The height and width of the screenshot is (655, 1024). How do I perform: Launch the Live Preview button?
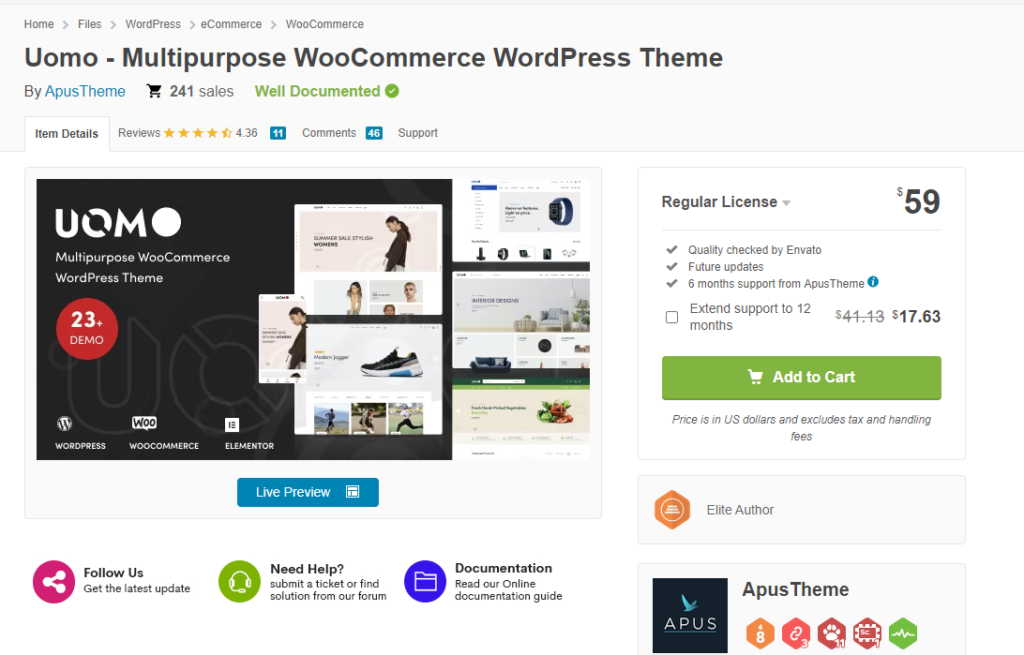point(308,492)
